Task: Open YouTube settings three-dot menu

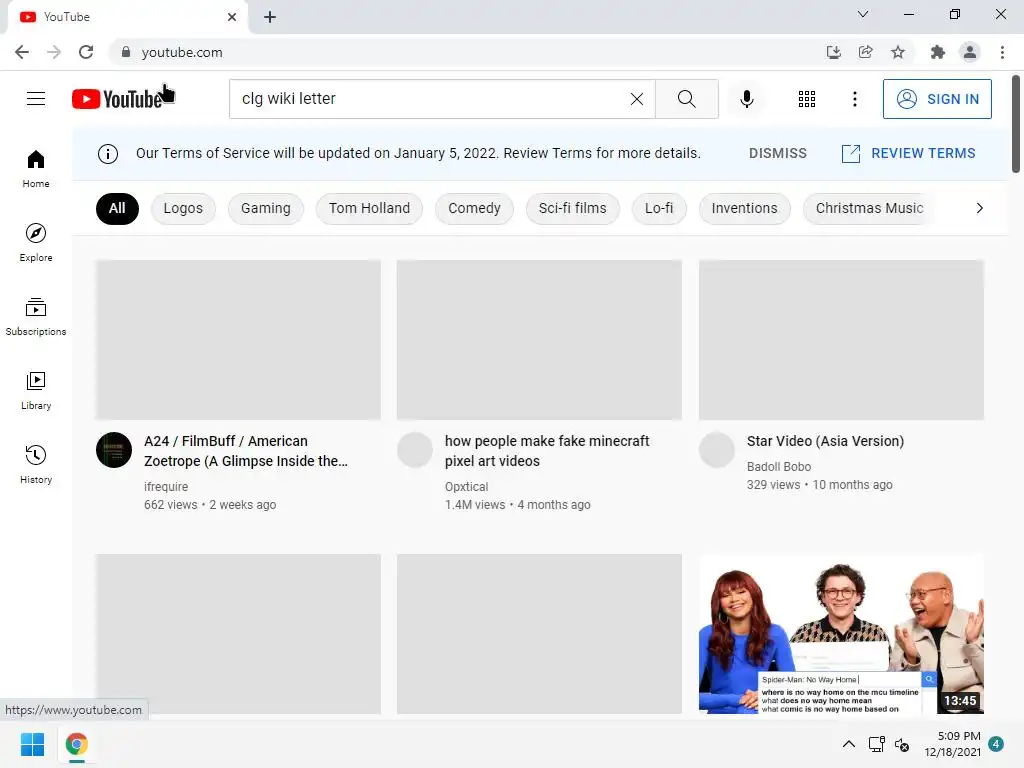Action: pos(854,99)
